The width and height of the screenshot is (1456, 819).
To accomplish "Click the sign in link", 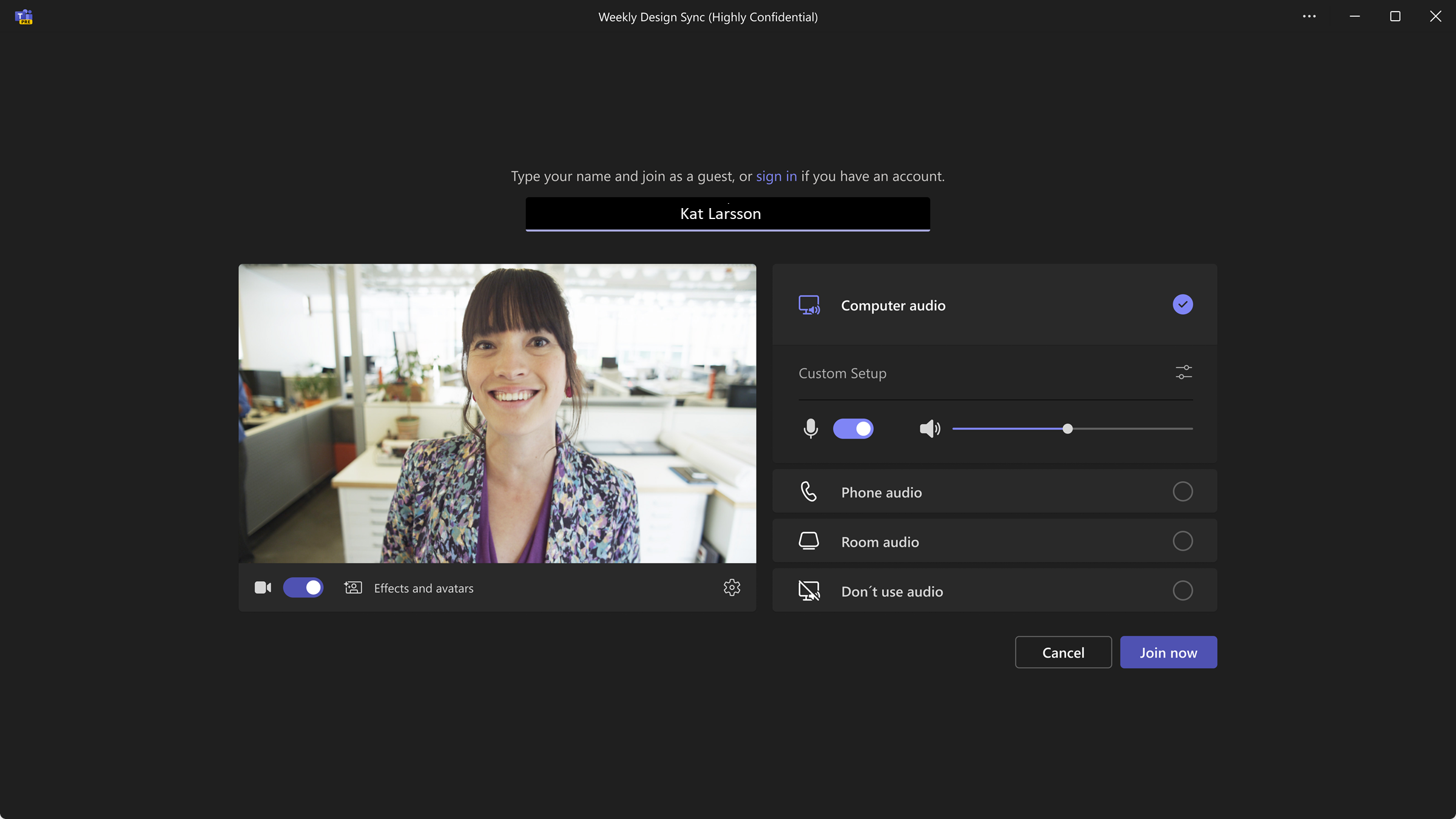I will pos(776,177).
